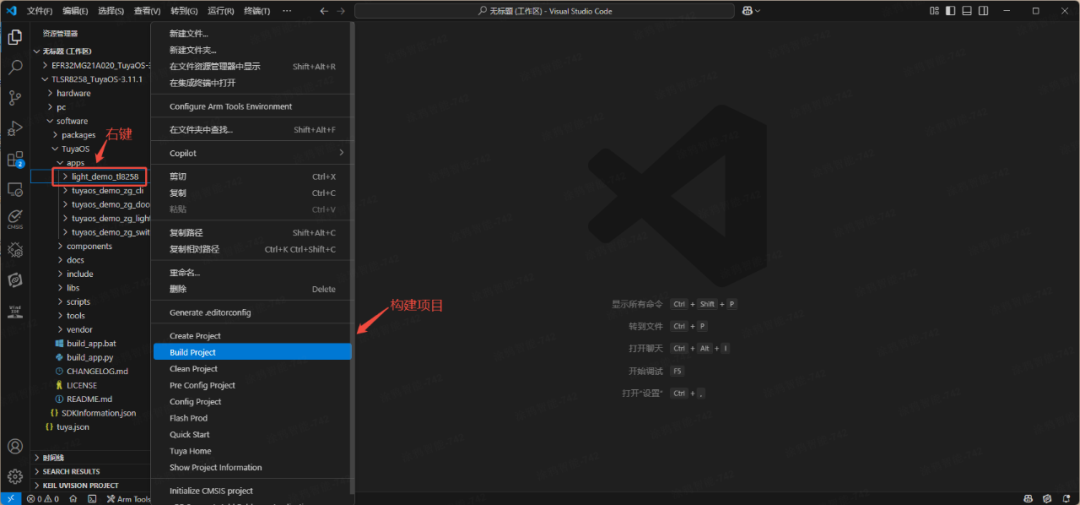Click the terminal icon in status bar
The image size is (1080, 505).
click(x=92, y=499)
